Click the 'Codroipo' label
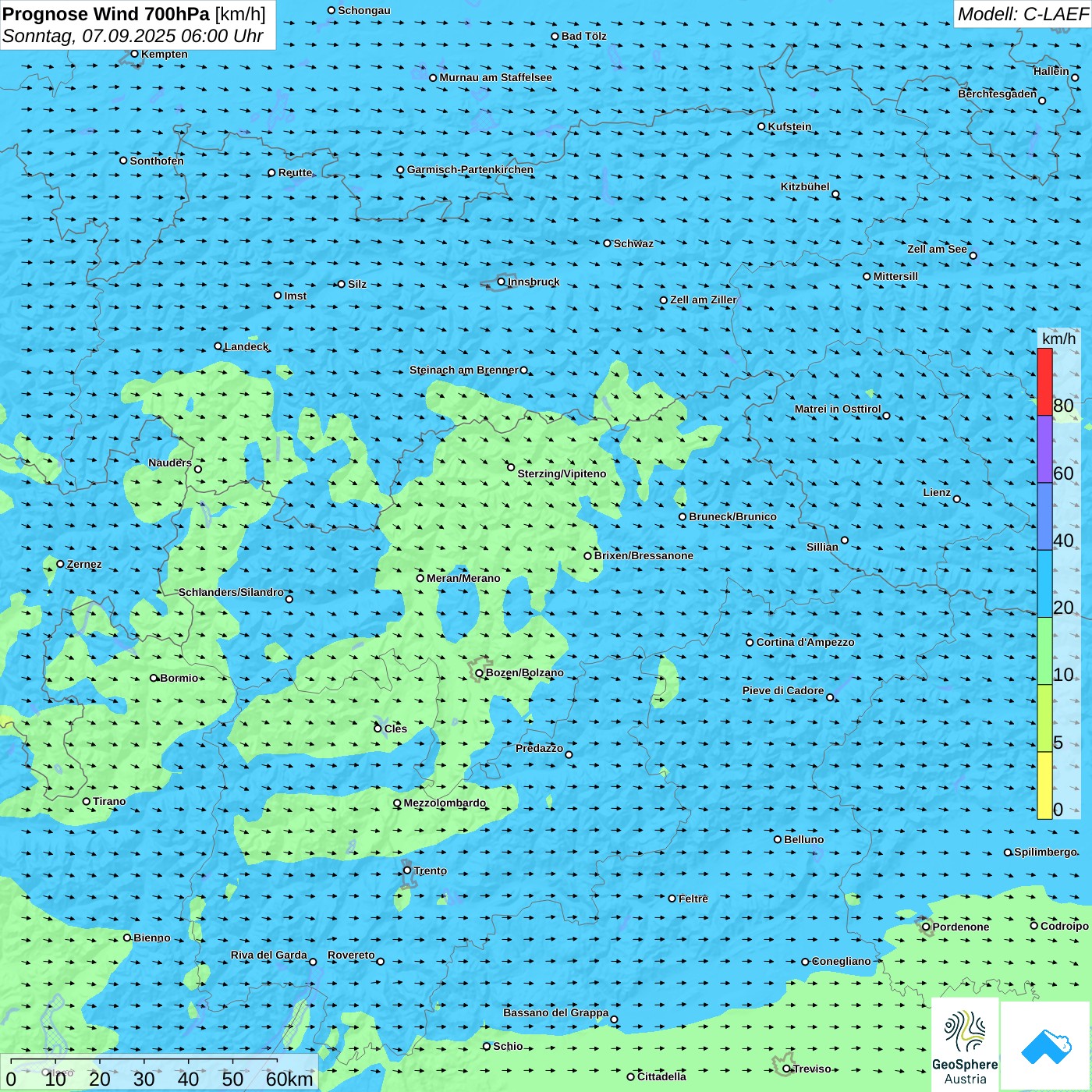Viewport: 1092px width, 1092px height. [1064, 926]
